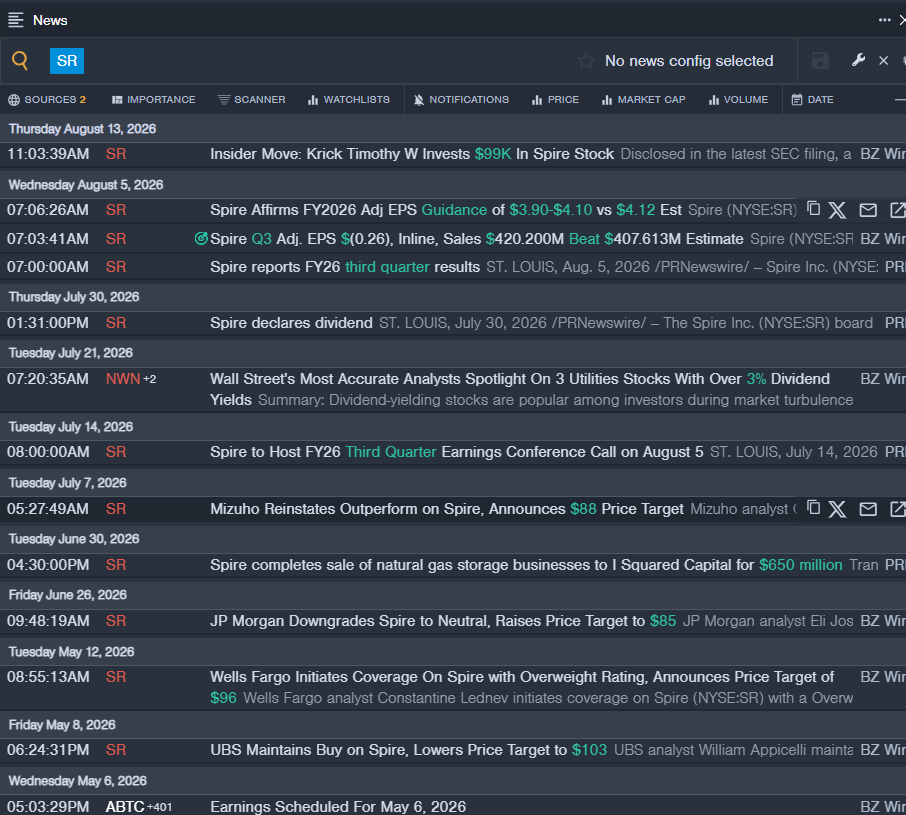This screenshot has height=815, width=906.
Task: Click the 06:24:31PM timestamp
Action: 48,750
